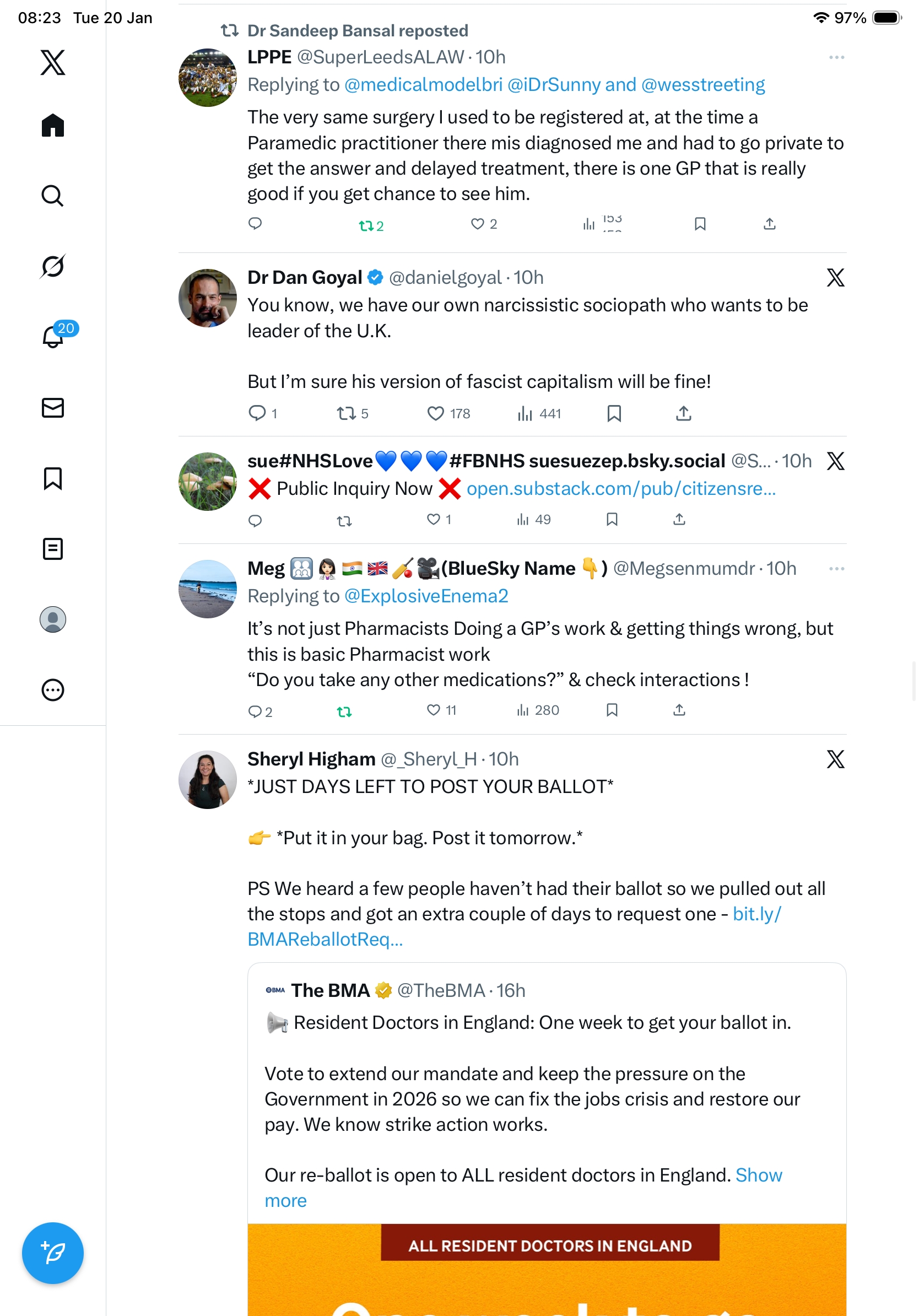This screenshot has width=919, height=1316.
Task: Tap the compose new post button
Action: pyautogui.click(x=53, y=1253)
